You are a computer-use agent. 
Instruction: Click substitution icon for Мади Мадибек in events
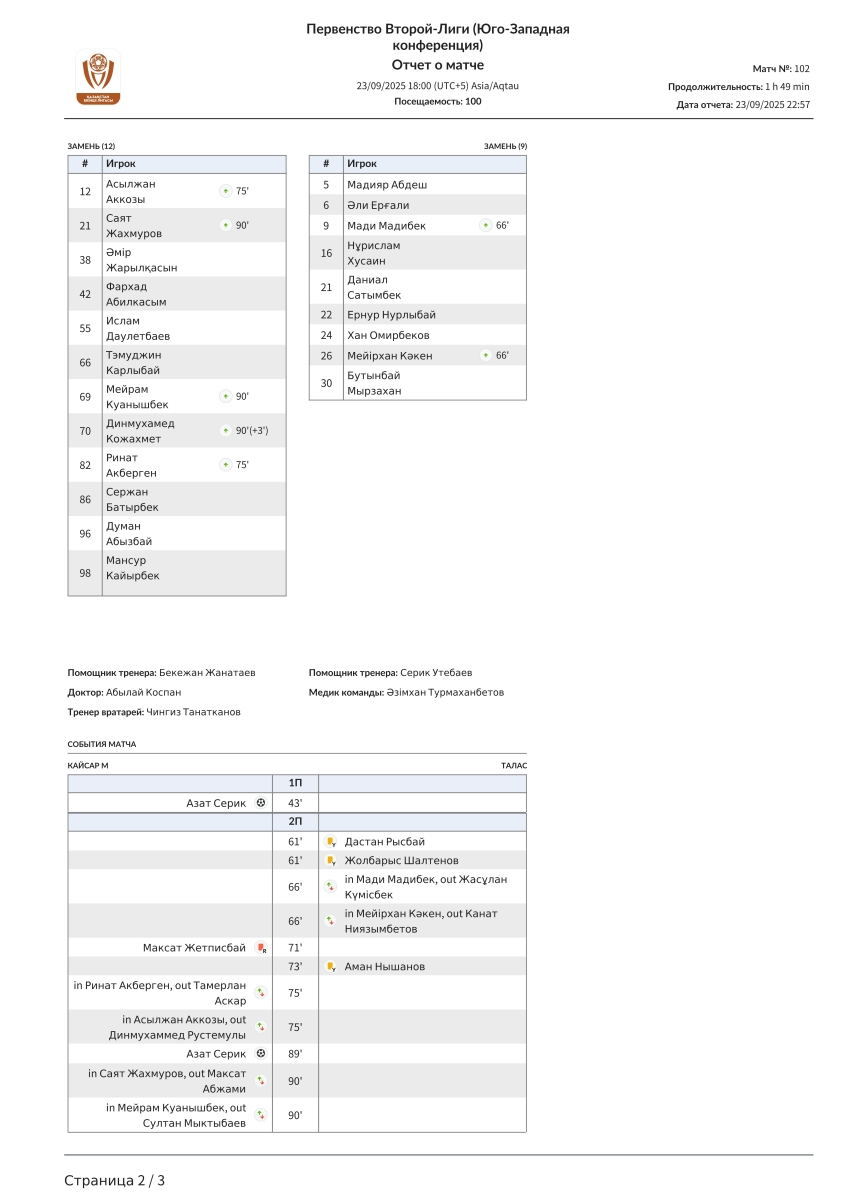(x=330, y=887)
